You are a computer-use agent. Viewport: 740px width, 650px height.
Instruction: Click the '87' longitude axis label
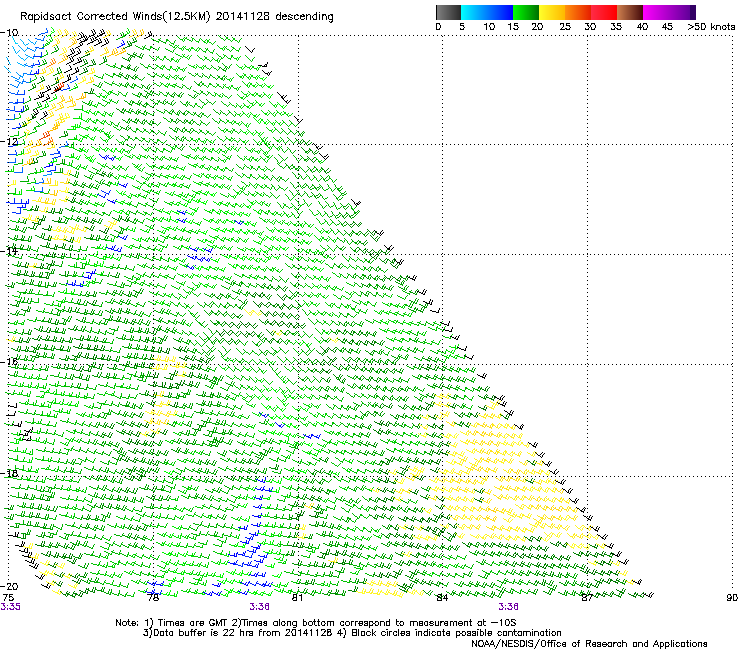click(x=587, y=598)
